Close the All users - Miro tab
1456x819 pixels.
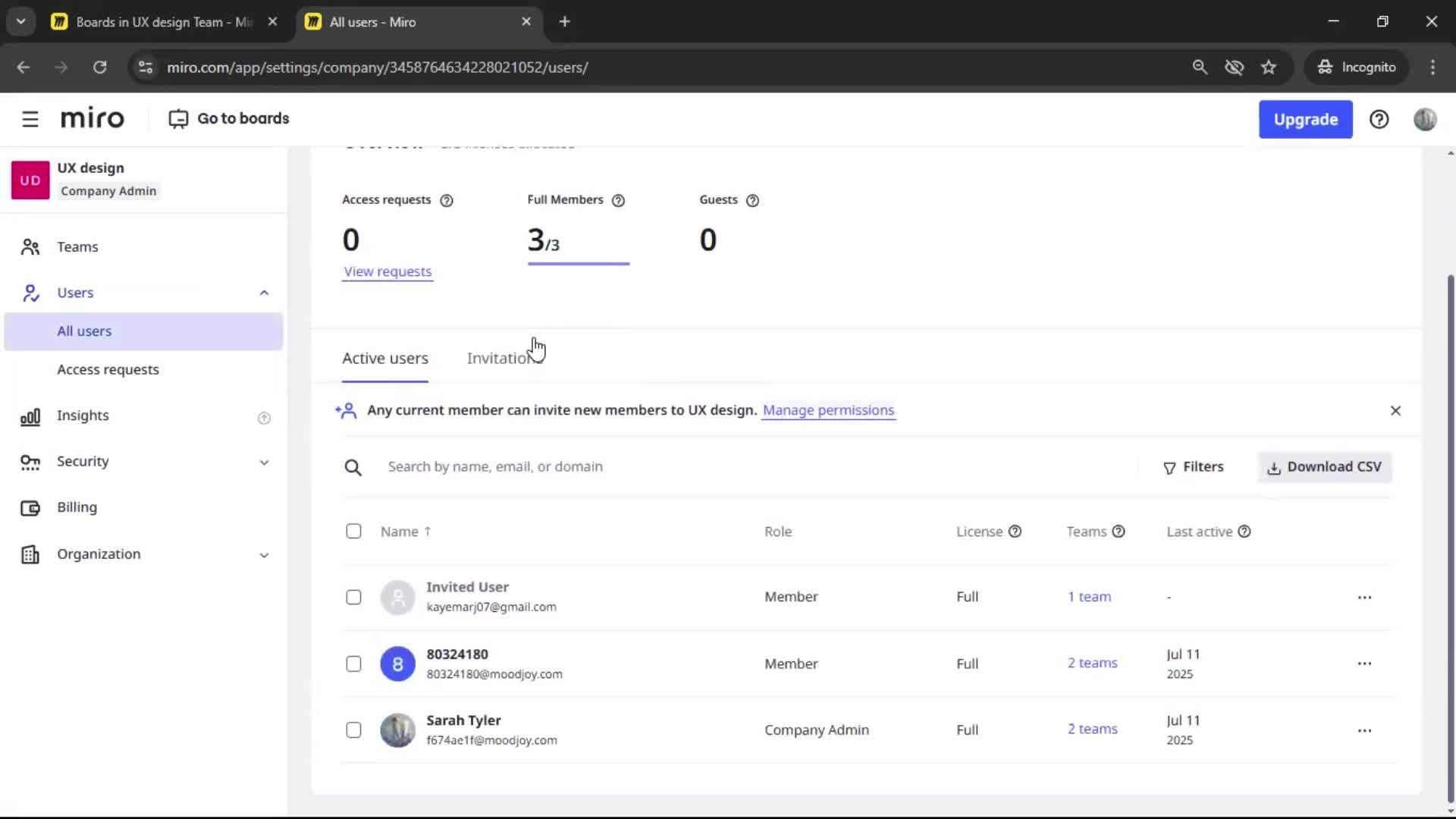pyautogui.click(x=526, y=21)
